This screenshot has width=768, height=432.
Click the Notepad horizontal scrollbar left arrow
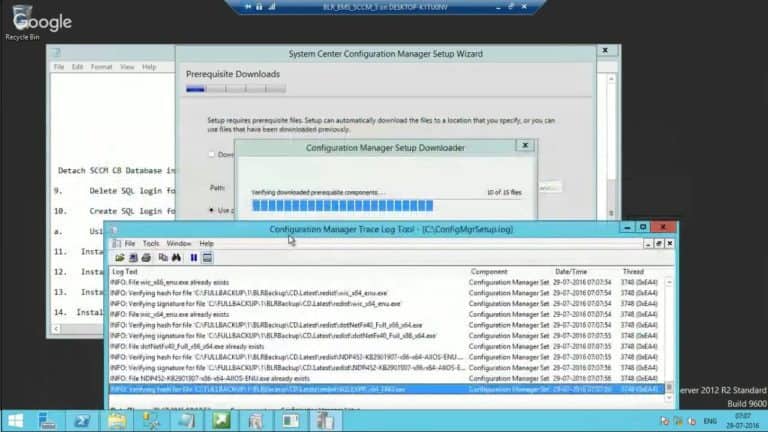pyautogui.click(x=56, y=329)
